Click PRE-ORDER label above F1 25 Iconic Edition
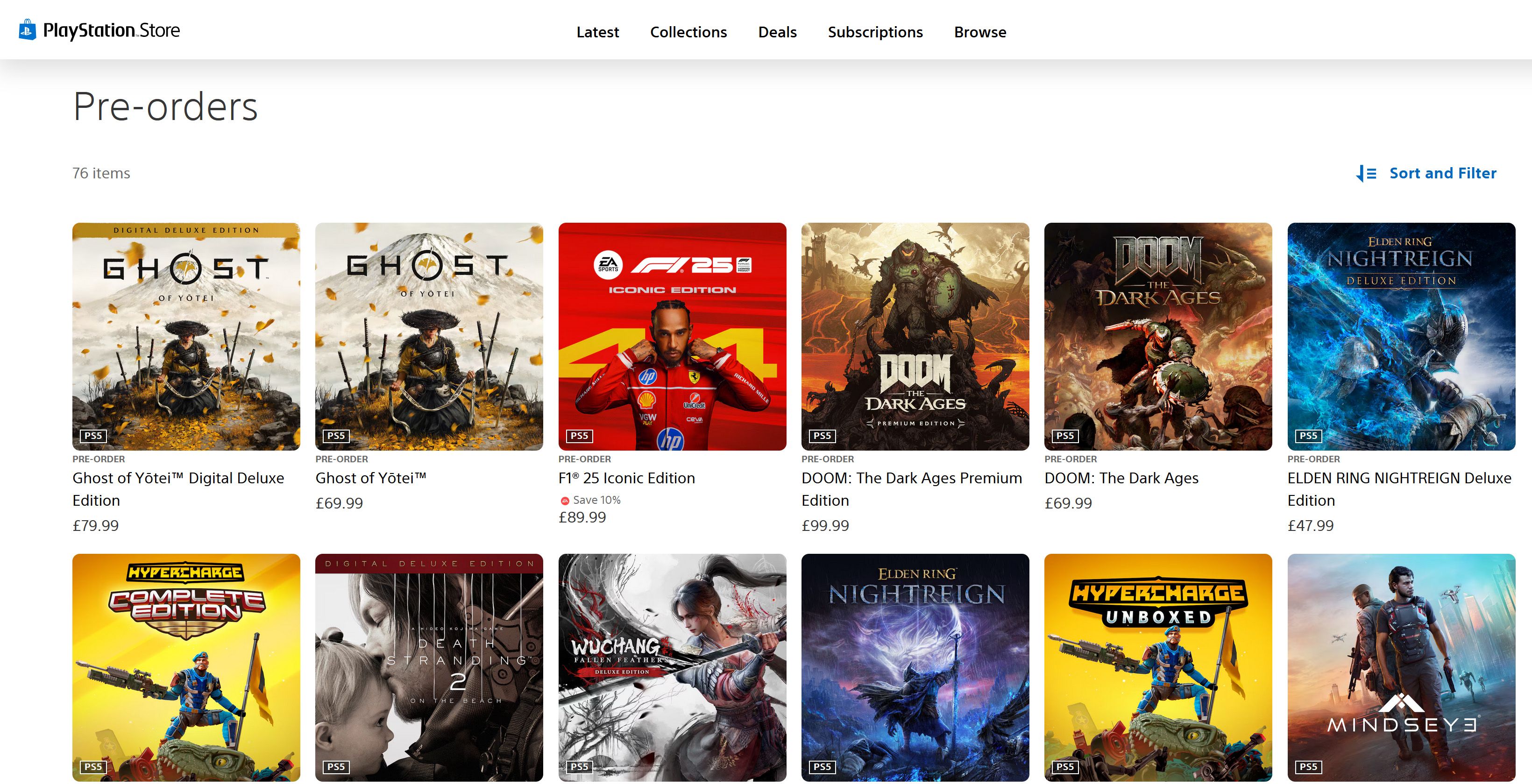 tap(585, 459)
